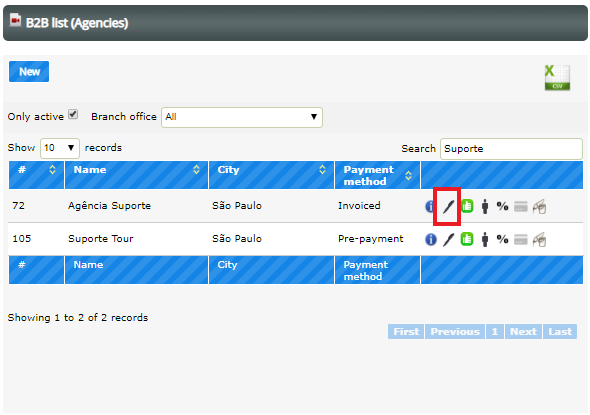The width and height of the screenshot is (590, 415).
Task: Click the New button
Action: [29, 71]
